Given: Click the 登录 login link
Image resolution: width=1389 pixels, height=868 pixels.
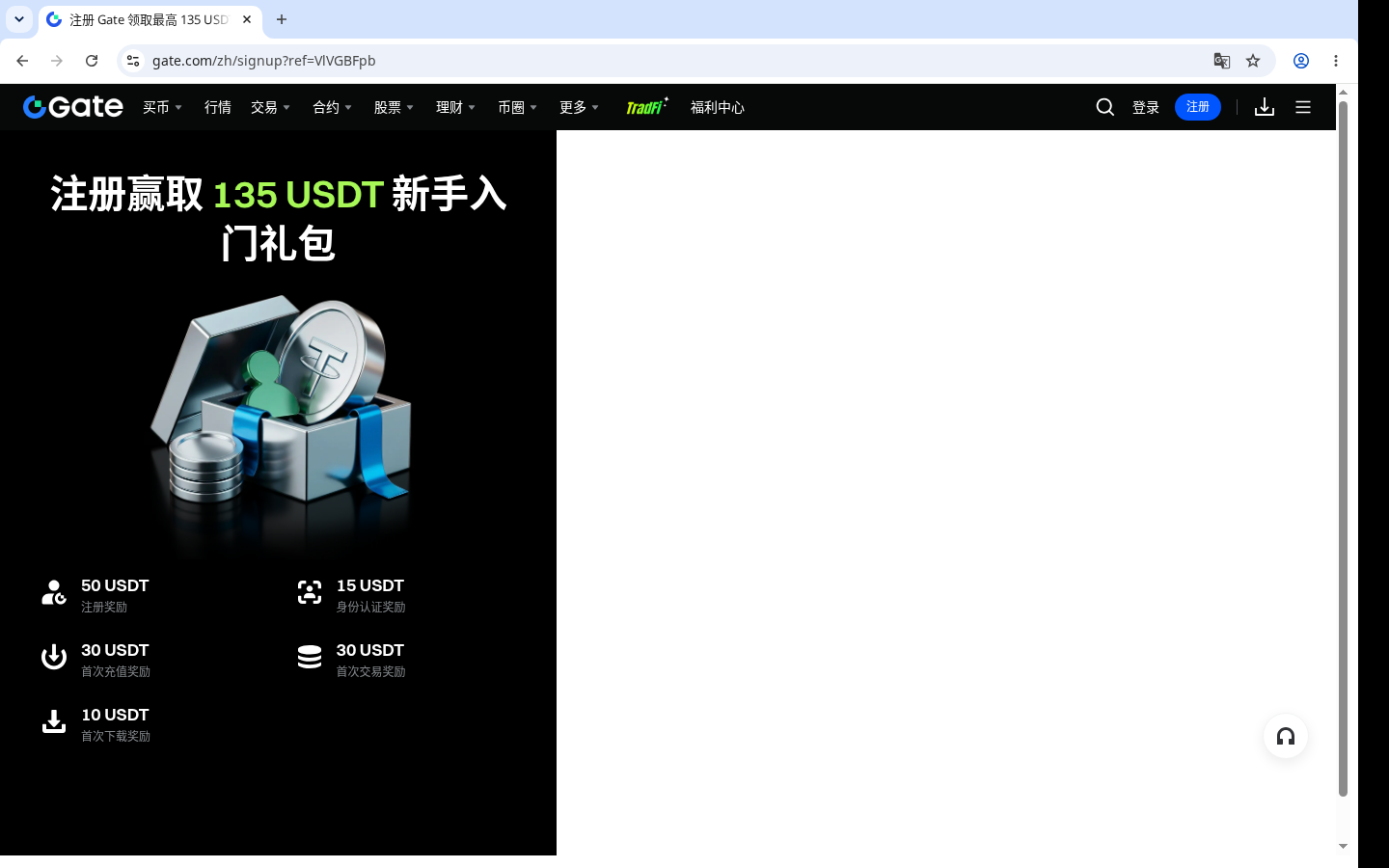Looking at the screenshot, I should tap(1146, 107).
